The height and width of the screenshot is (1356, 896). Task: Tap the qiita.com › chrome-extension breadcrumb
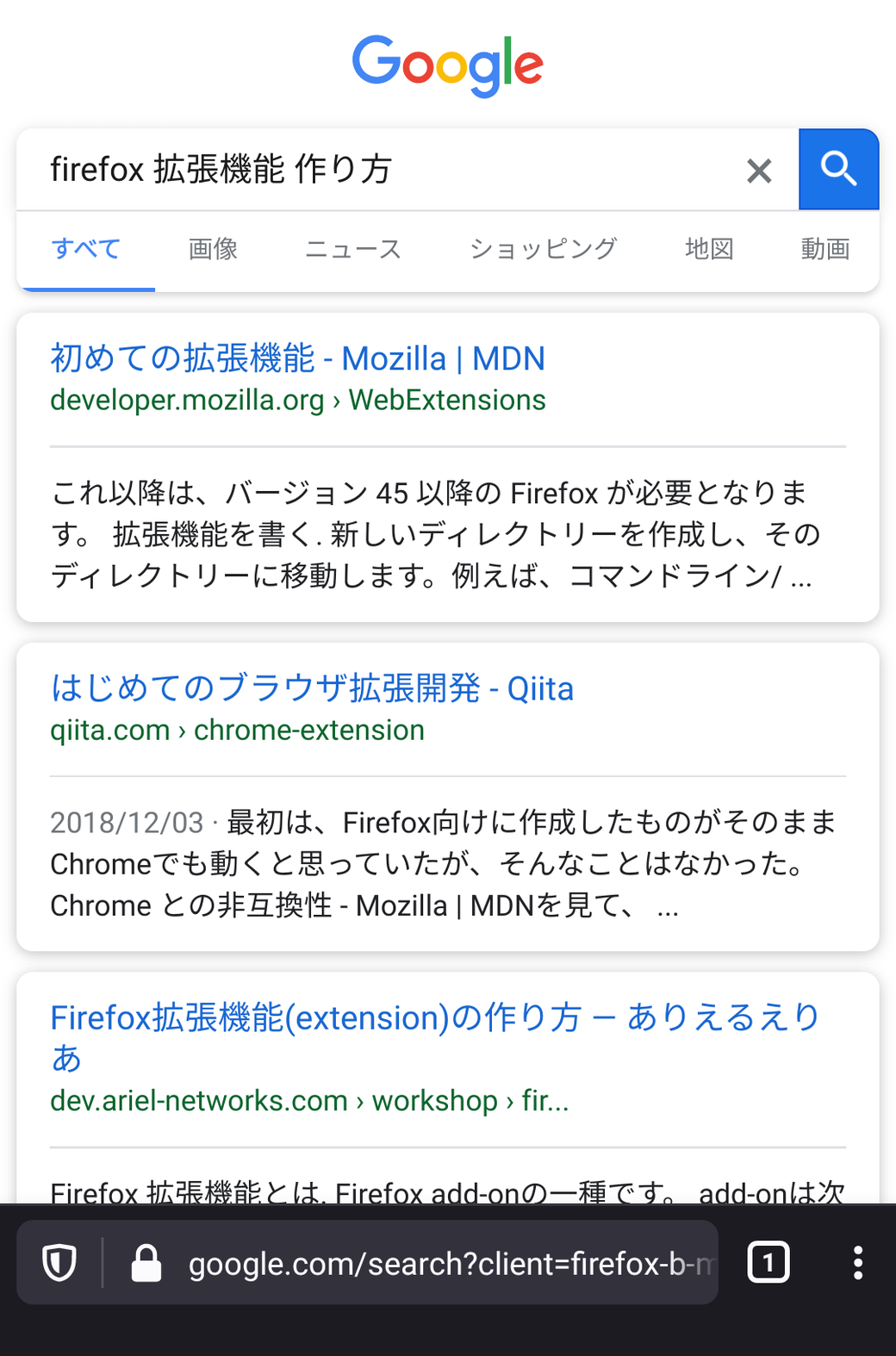(x=237, y=730)
